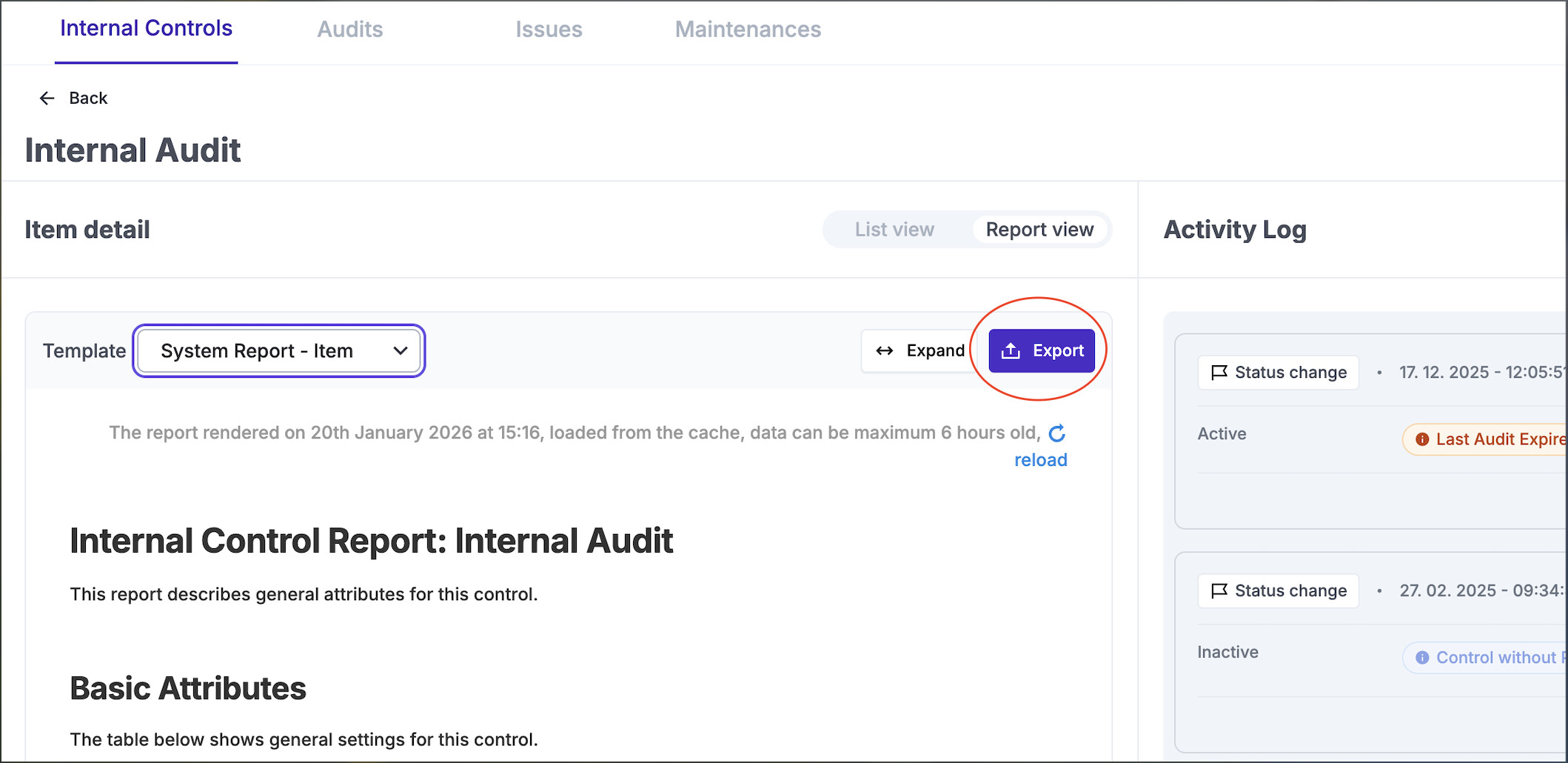Click the flag icon on second Status change

click(1219, 591)
